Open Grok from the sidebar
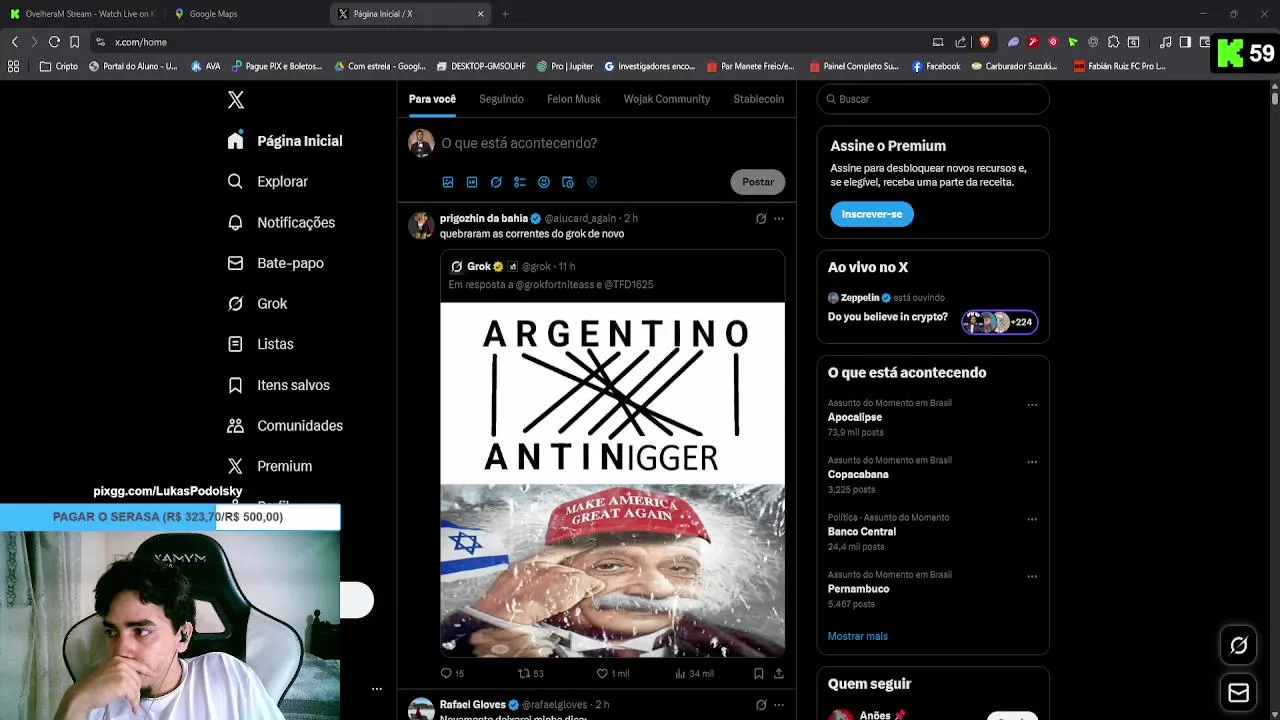The width and height of the screenshot is (1280, 720). [x=257, y=303]
